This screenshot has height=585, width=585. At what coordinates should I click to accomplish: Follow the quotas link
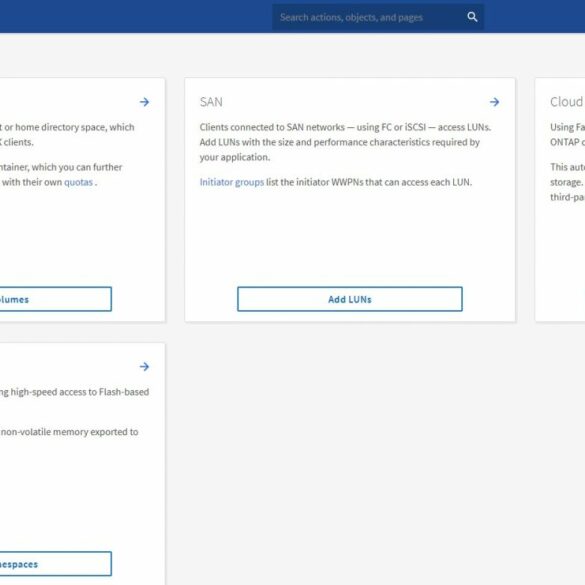pyautogui.click(x=78, y=182)
